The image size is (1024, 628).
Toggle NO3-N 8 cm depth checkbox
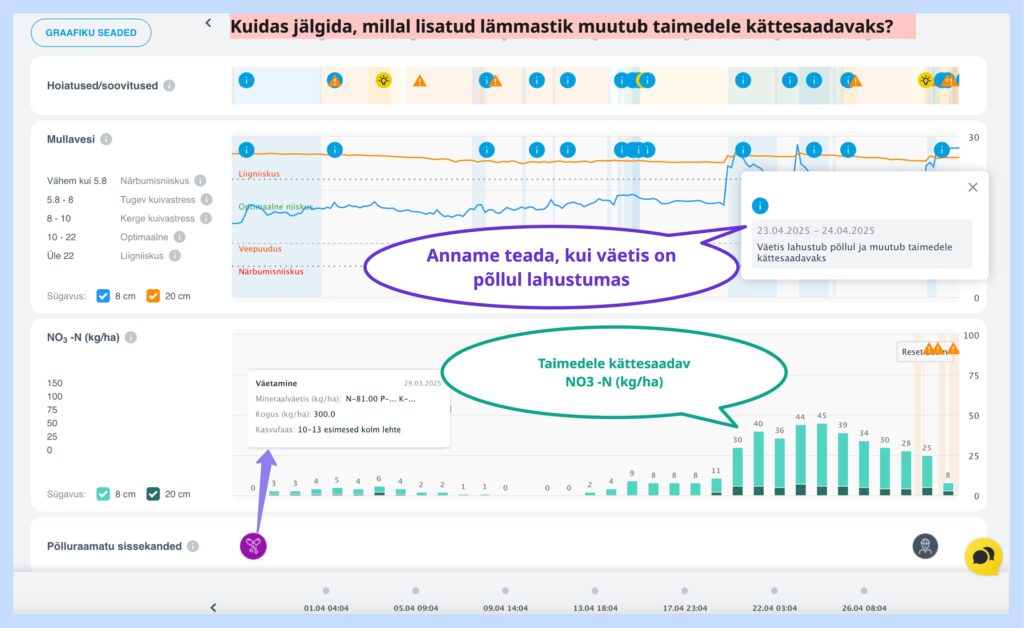pyautogui.click(x=103, y=494)
